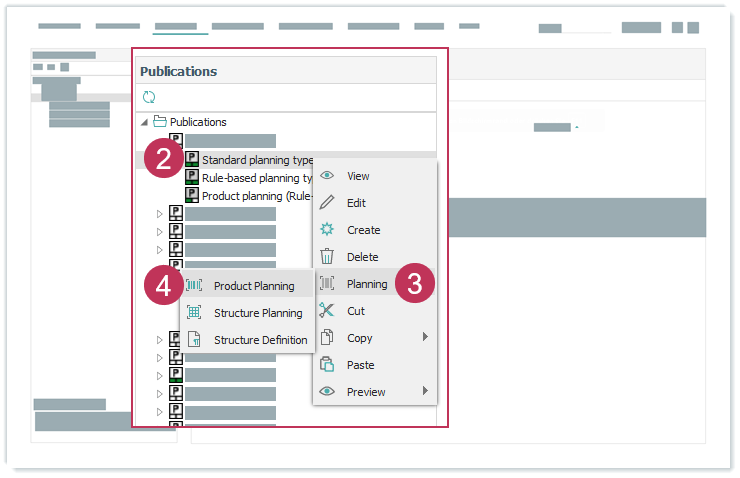The height and width of the screenshot is (478, 740).
Task: Click the refresh icon under Publications header
Action: [149, 97]
